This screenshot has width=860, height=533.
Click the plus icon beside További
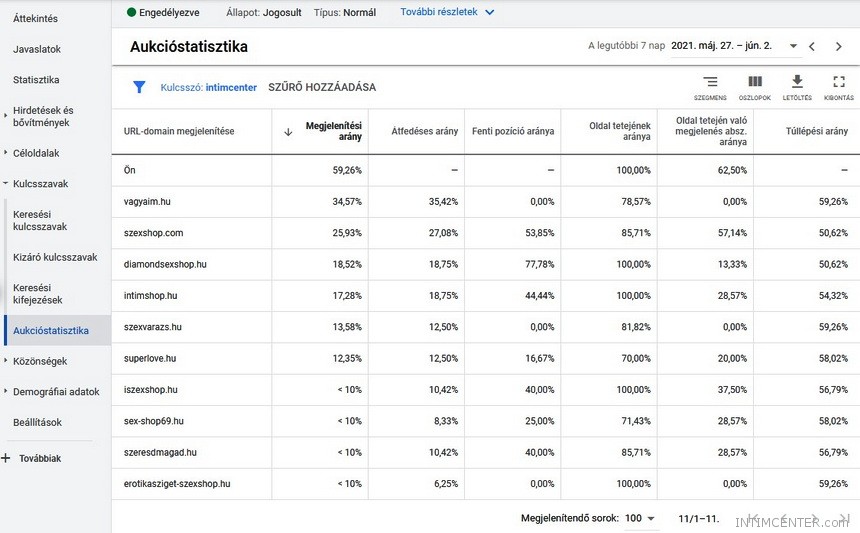pyautogui.click(x=6, y=458)
